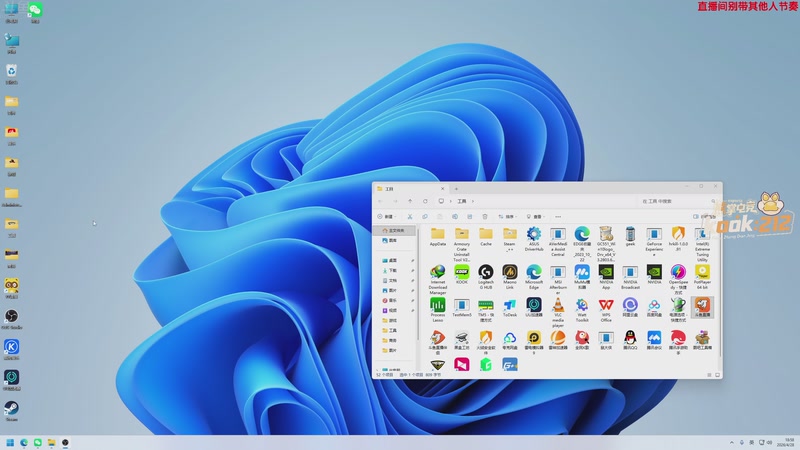This screenshot has width=800, height=450.
Task: Open the See more (...) toolbar menu
Action: (x=558, y=216)
